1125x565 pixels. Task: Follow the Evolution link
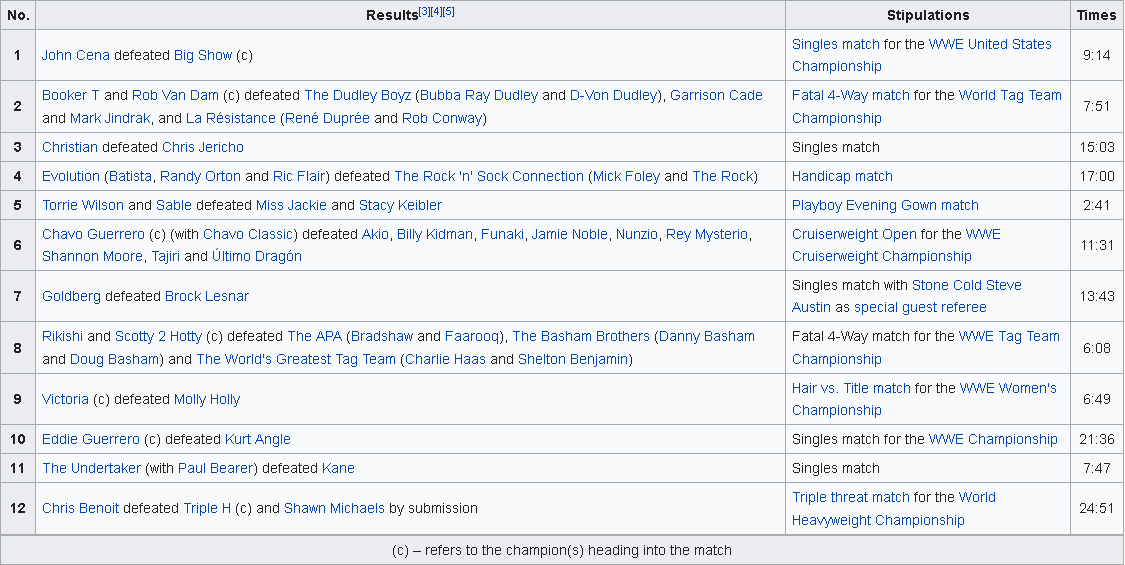70,177
